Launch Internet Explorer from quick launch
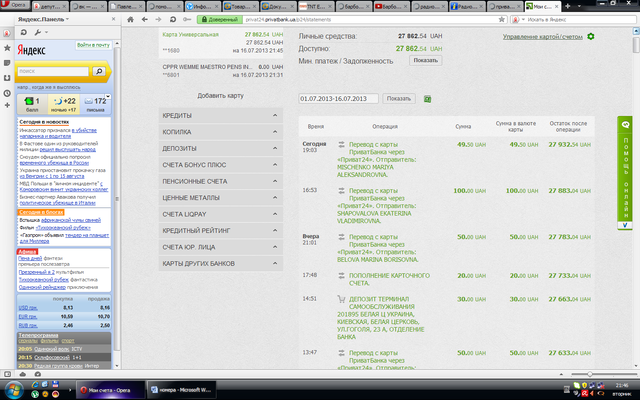This screenshot has width=640, height=400. pyautogui.click(x=36, y=384)
